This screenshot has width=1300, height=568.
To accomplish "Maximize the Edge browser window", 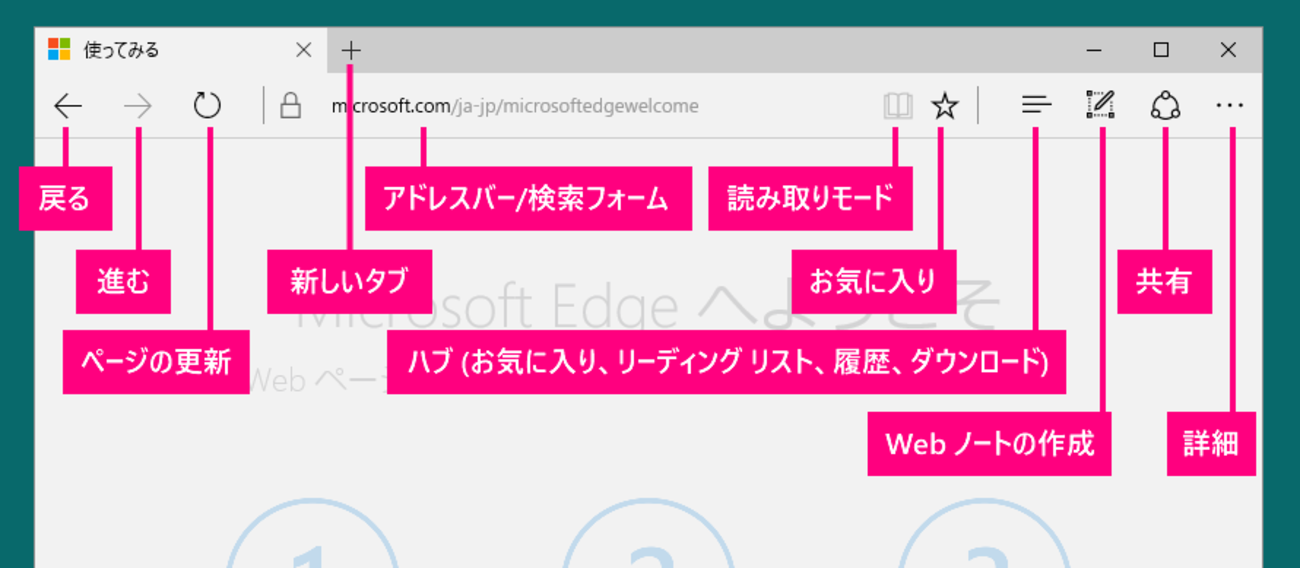I will tap(1161, 50).
